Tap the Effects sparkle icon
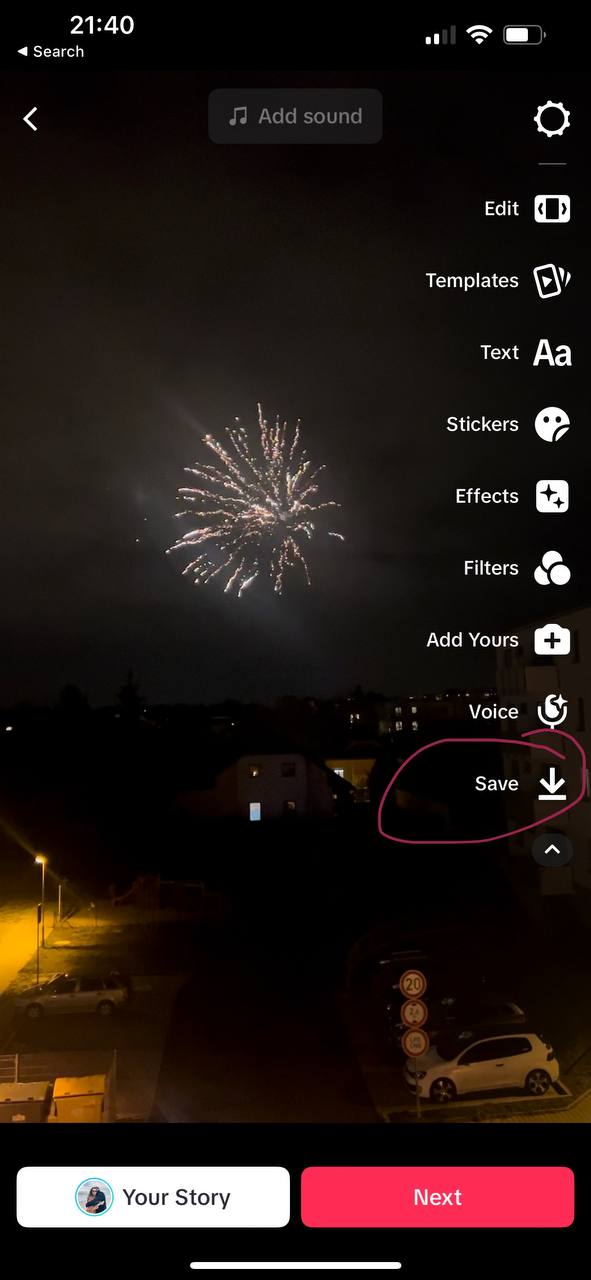 click(x=552, y=497)
